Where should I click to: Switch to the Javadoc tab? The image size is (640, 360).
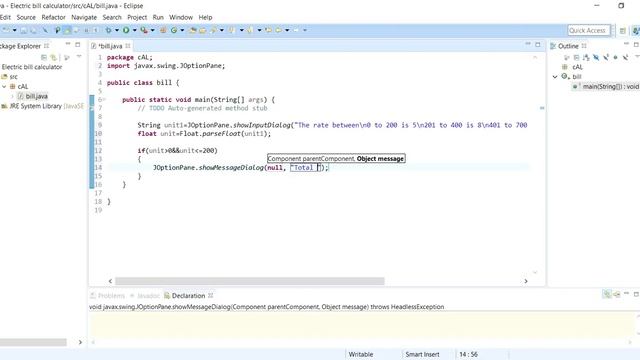[145, 296]
